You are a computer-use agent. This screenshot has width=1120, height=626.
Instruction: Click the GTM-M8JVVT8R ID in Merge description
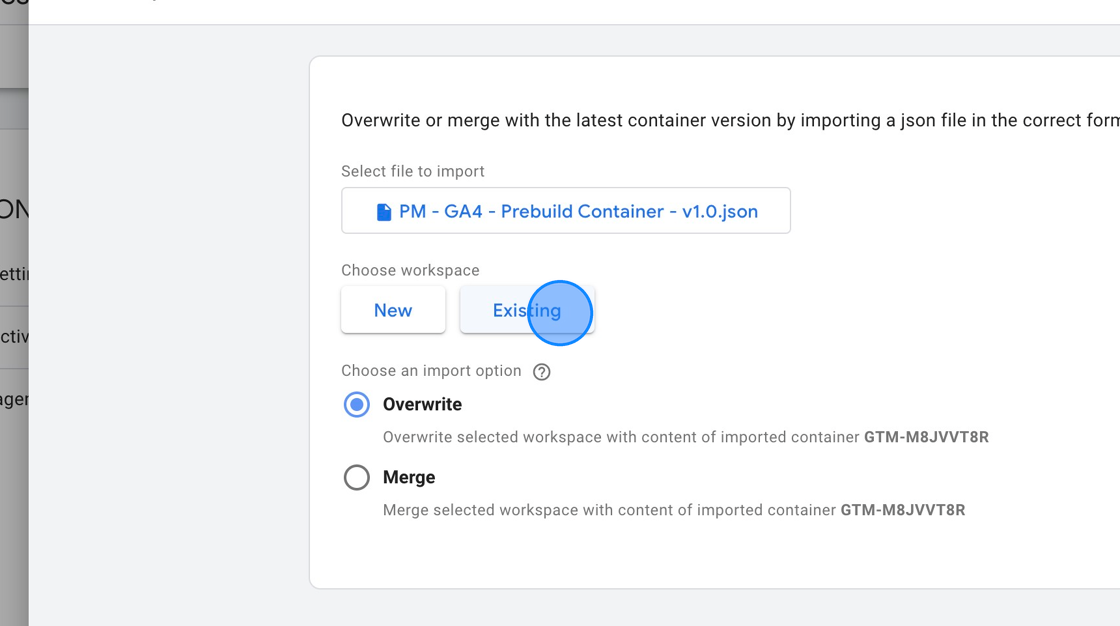(903, 510)
